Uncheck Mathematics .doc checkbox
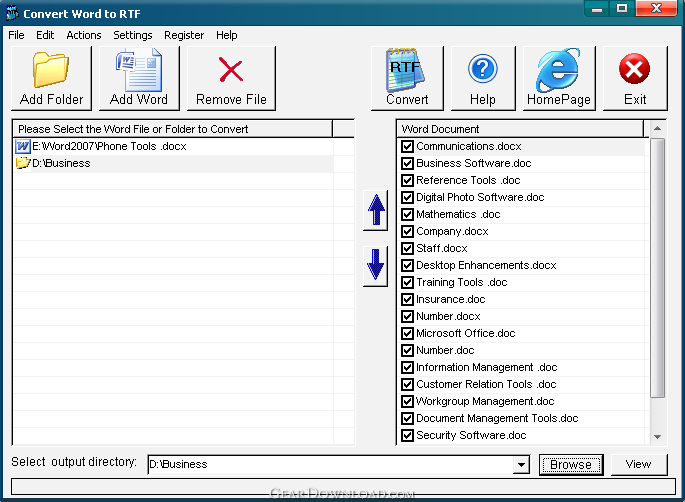The image size is (685, 502). tap(407, 215)
